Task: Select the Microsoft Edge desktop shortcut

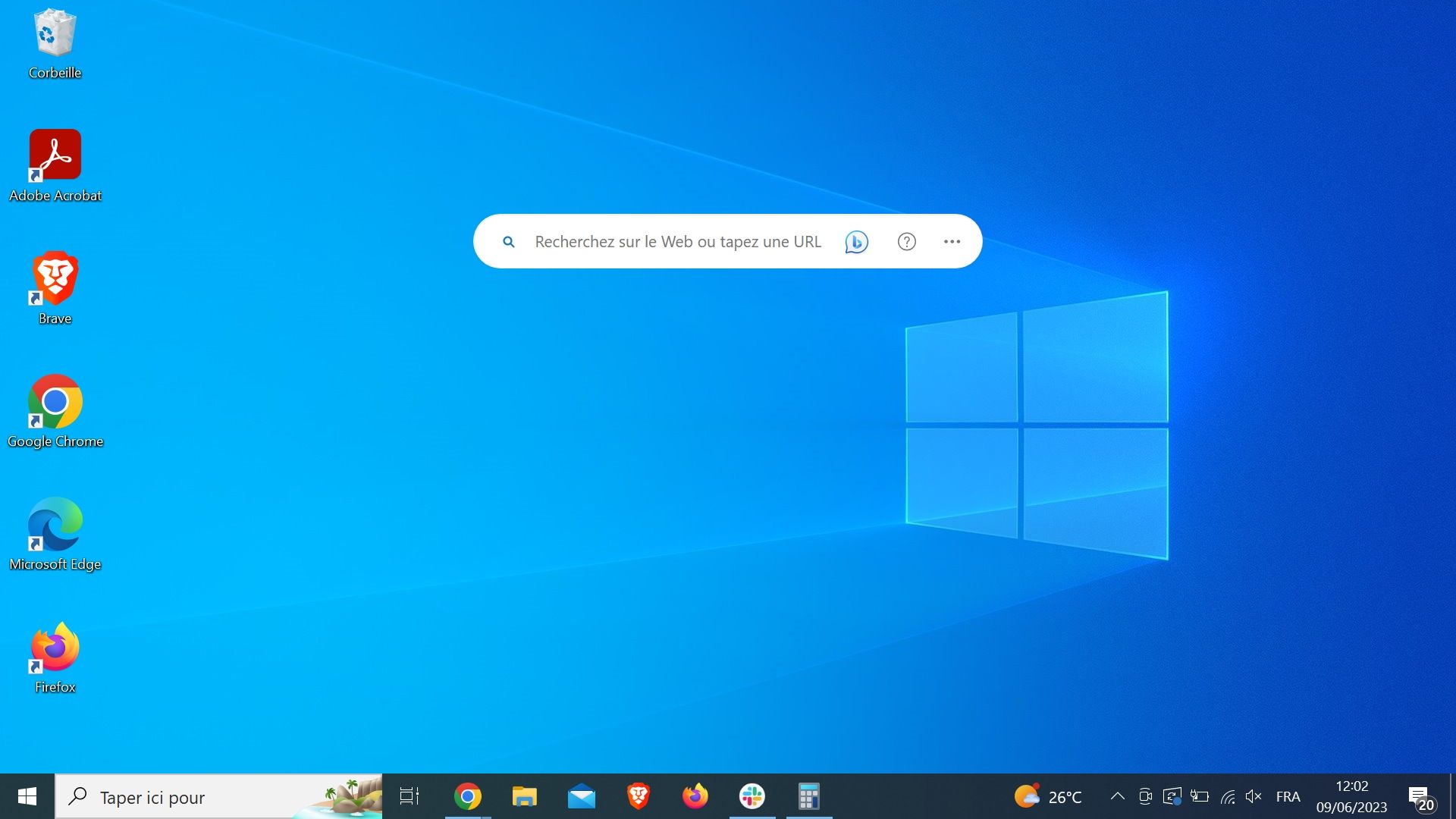Action: pyautogui.click(x=55, y=534)
